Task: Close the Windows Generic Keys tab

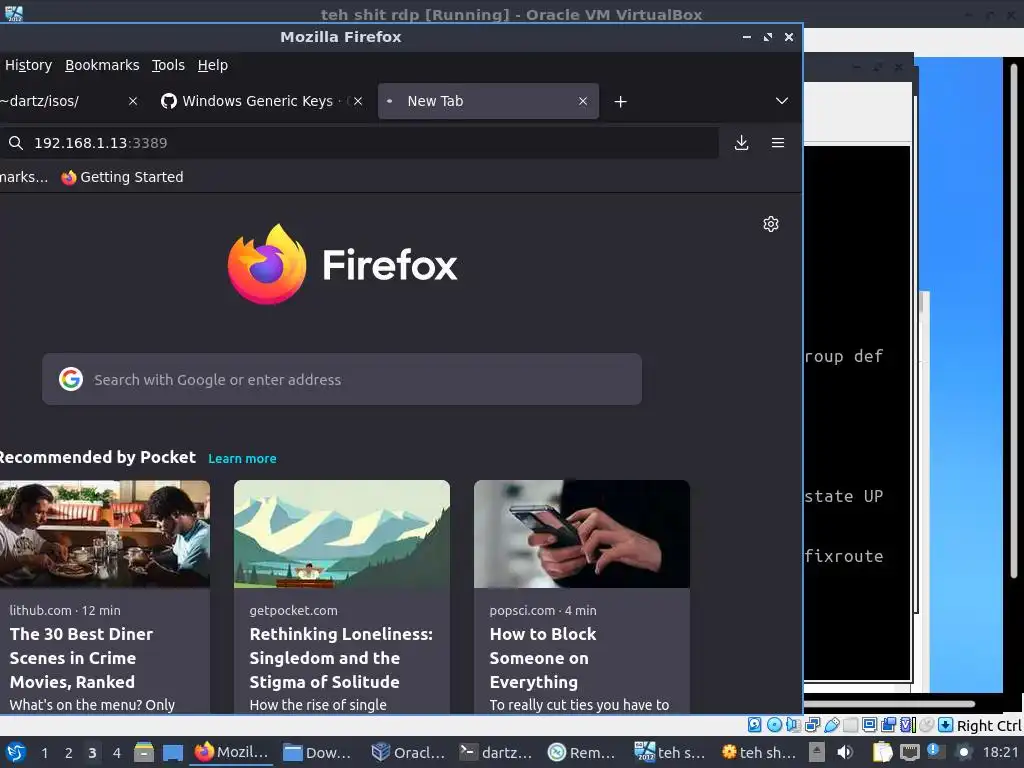Action: [x=358, y=101]
